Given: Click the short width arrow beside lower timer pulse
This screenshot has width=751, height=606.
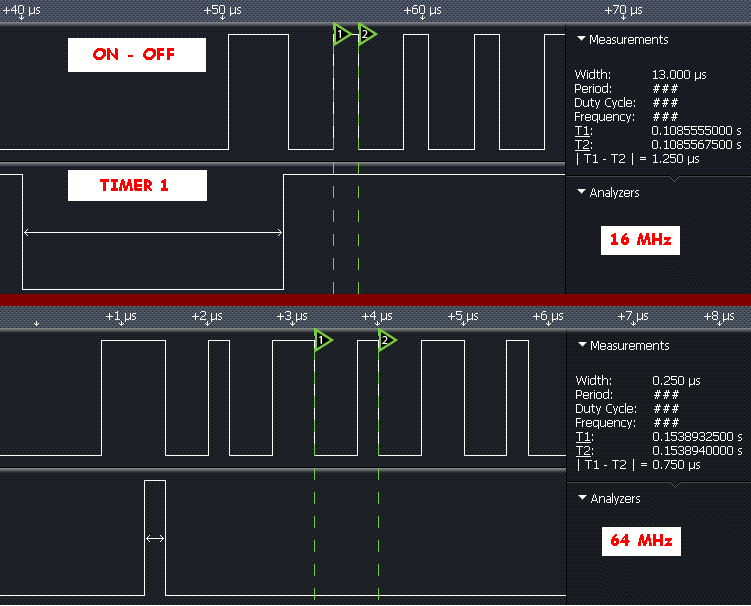Looking at the screenshot, I should coord(155,538).
